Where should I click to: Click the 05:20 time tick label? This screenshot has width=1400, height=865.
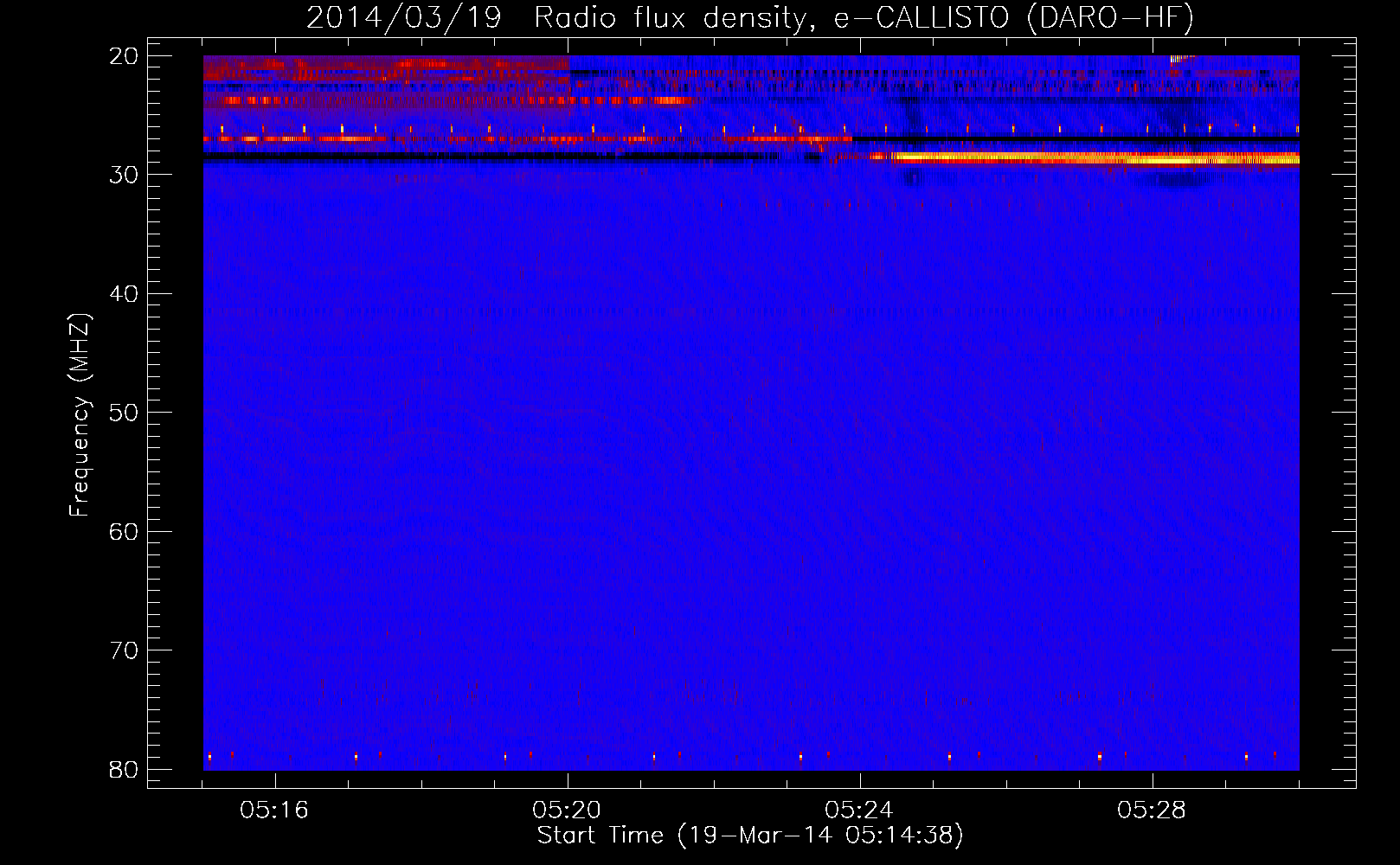567,811
